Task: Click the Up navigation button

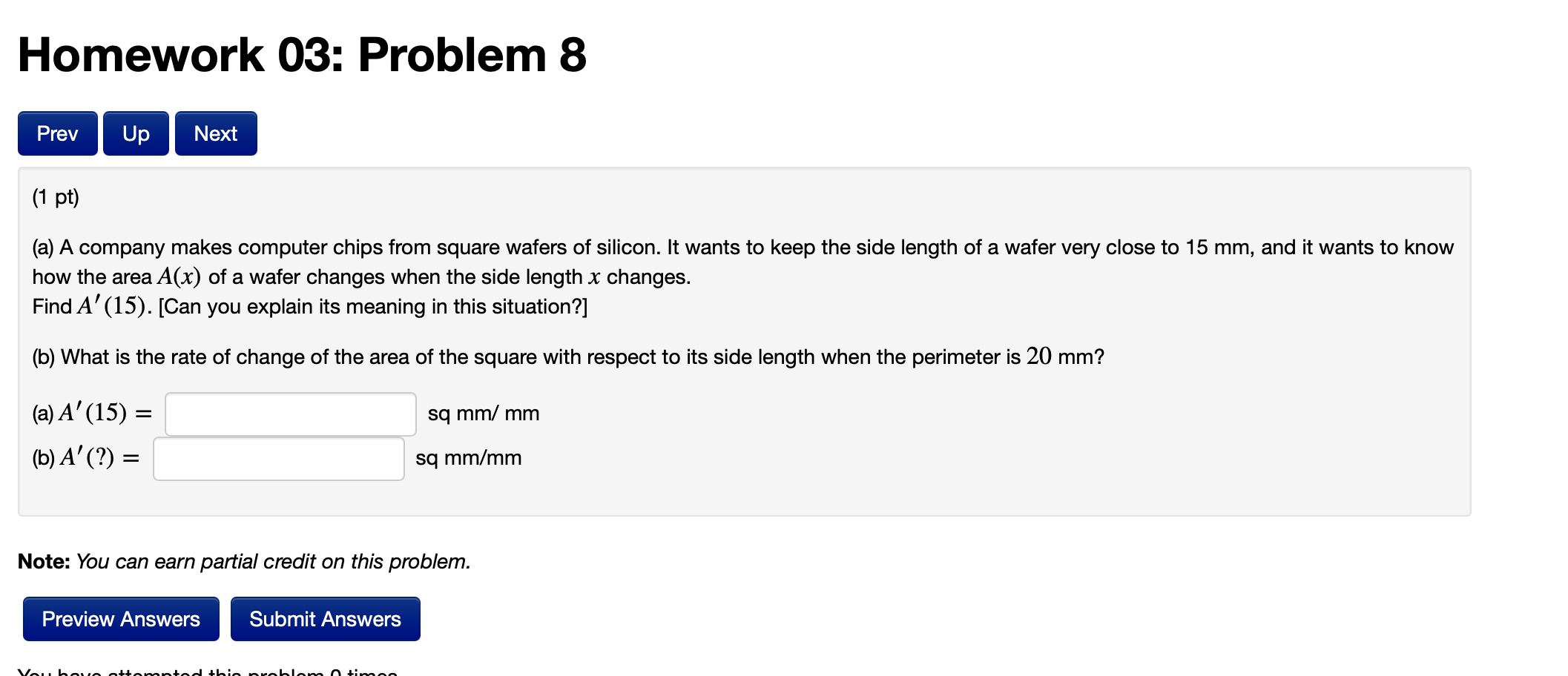Action: tap(136, 133)
